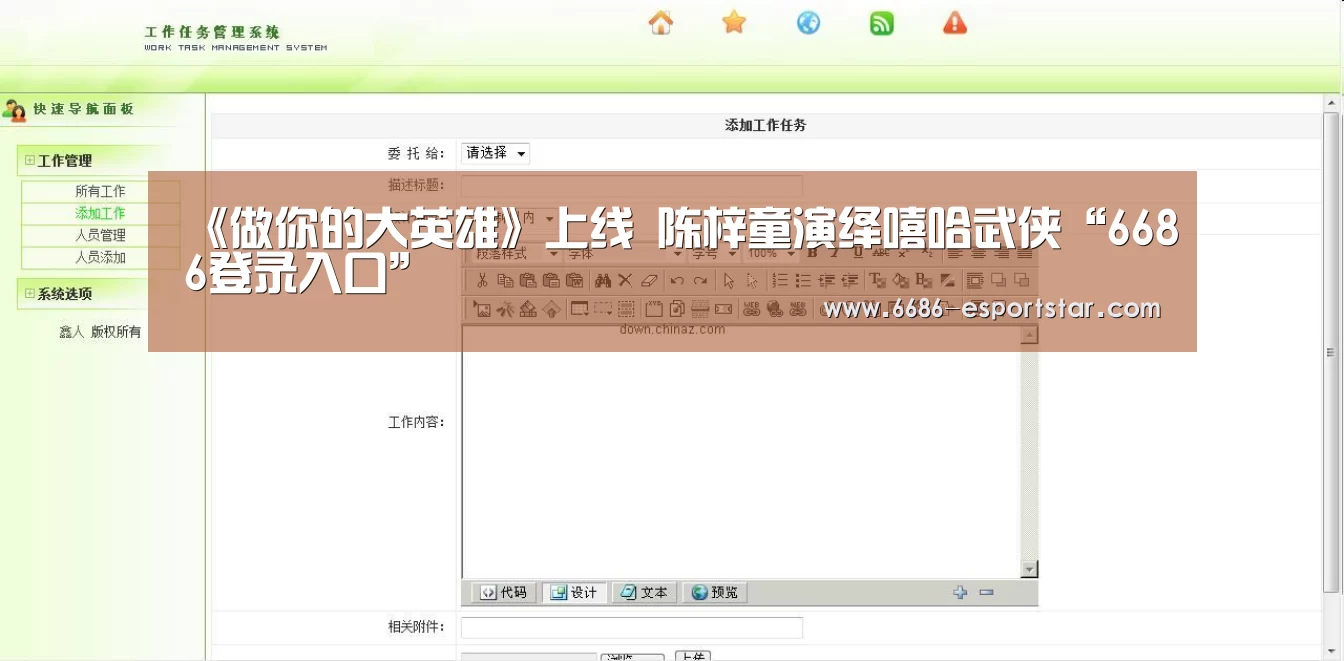
Task: Click the 快速导航面板 title
Action: (x=83, y=109)
